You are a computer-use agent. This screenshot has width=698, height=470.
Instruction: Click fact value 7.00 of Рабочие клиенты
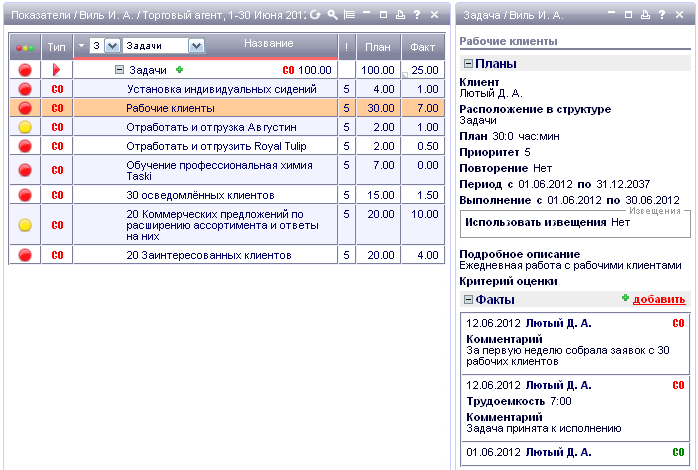click(x=428, y=108)
